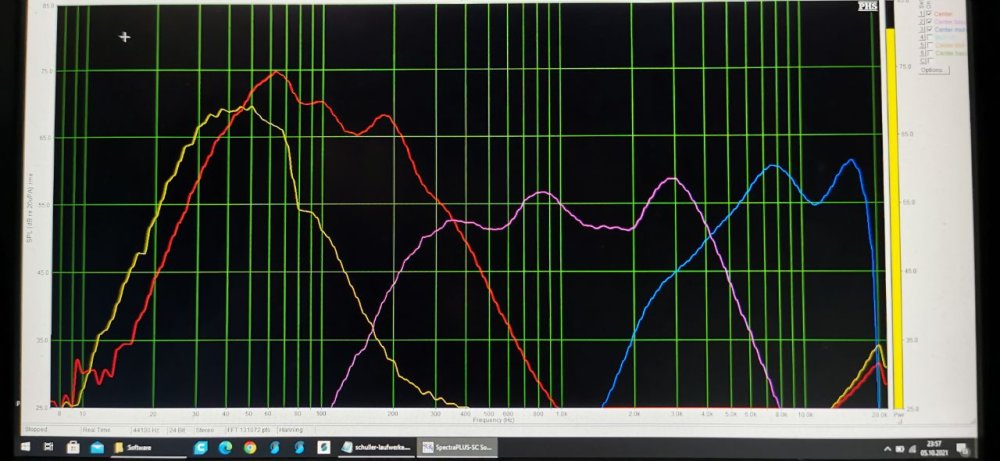Viewport: 1000px width, 461px height.
Task: Click the yellow peak level meter bar
Action: [895, 217]
